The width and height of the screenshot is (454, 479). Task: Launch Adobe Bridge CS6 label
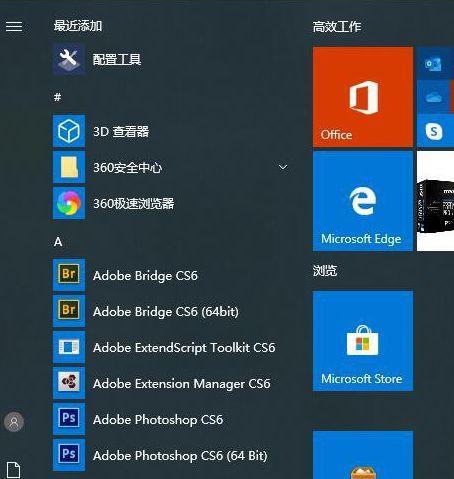click(x=145, y=276)
